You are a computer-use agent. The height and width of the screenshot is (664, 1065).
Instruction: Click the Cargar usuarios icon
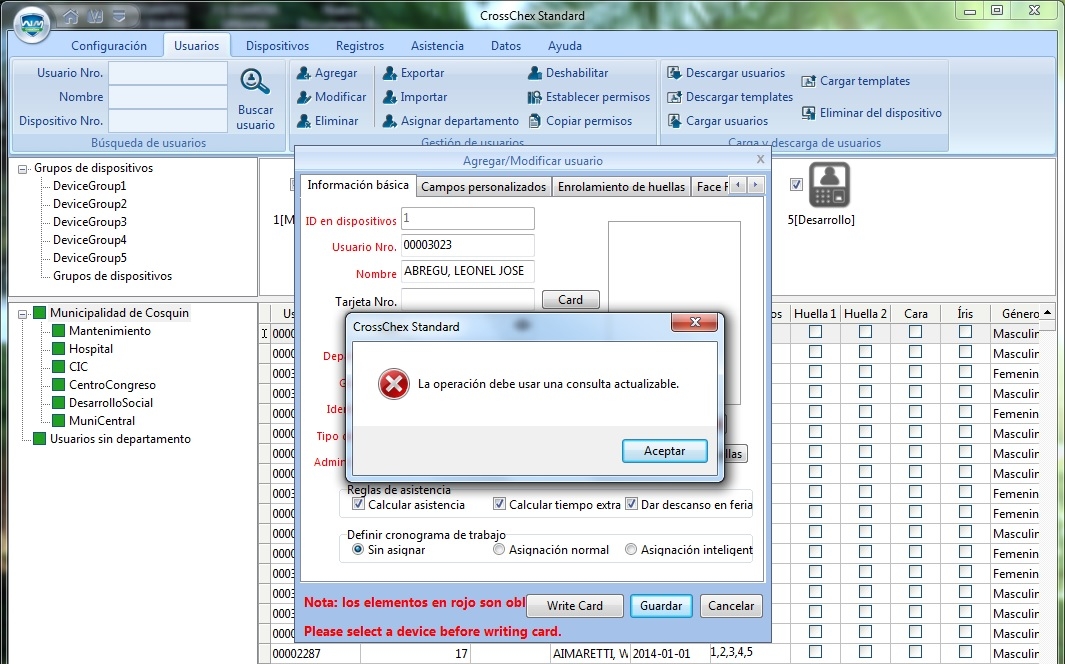pyautogui.click(x=674, y=121)
